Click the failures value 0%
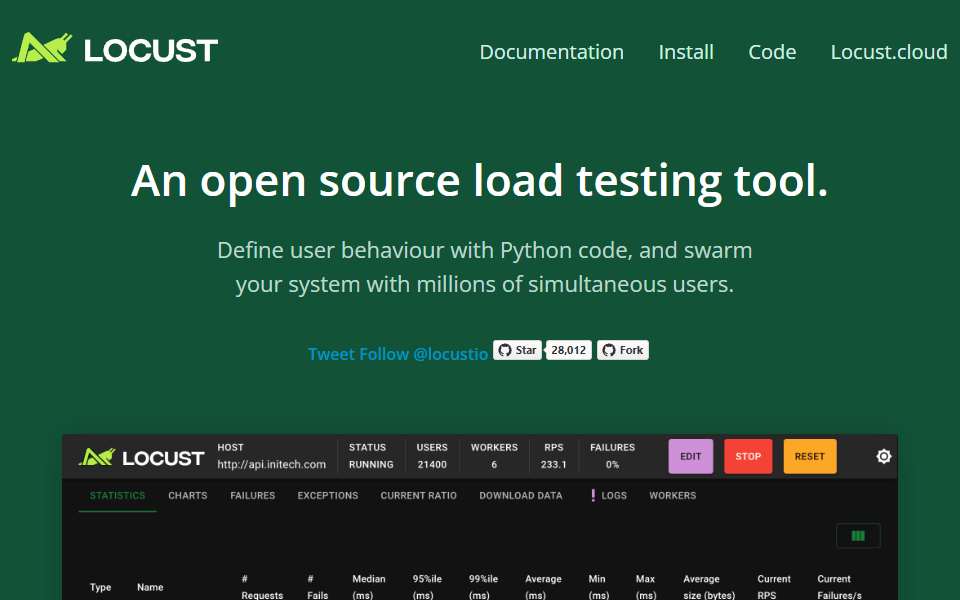The image size is (960, 600). [612, 464]
